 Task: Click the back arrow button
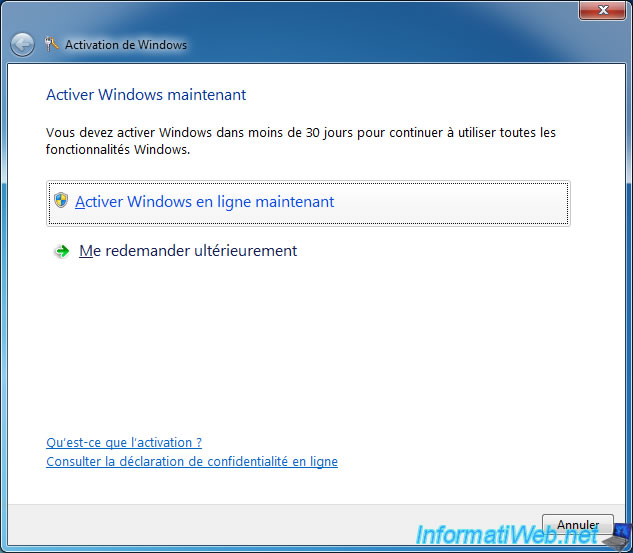(x=22, y=44)
